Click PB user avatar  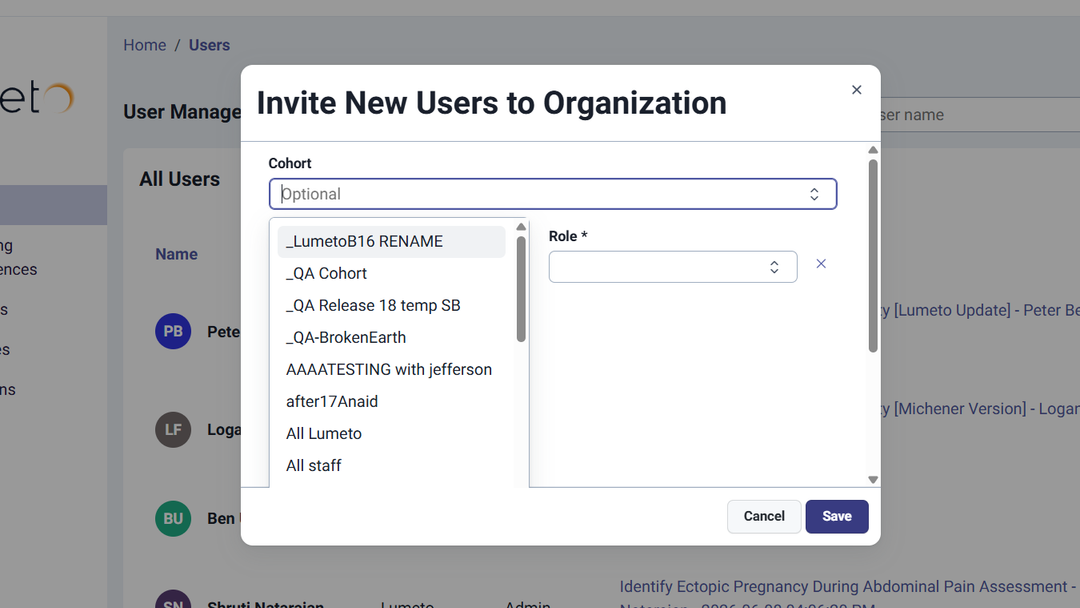tap(173, 331)
